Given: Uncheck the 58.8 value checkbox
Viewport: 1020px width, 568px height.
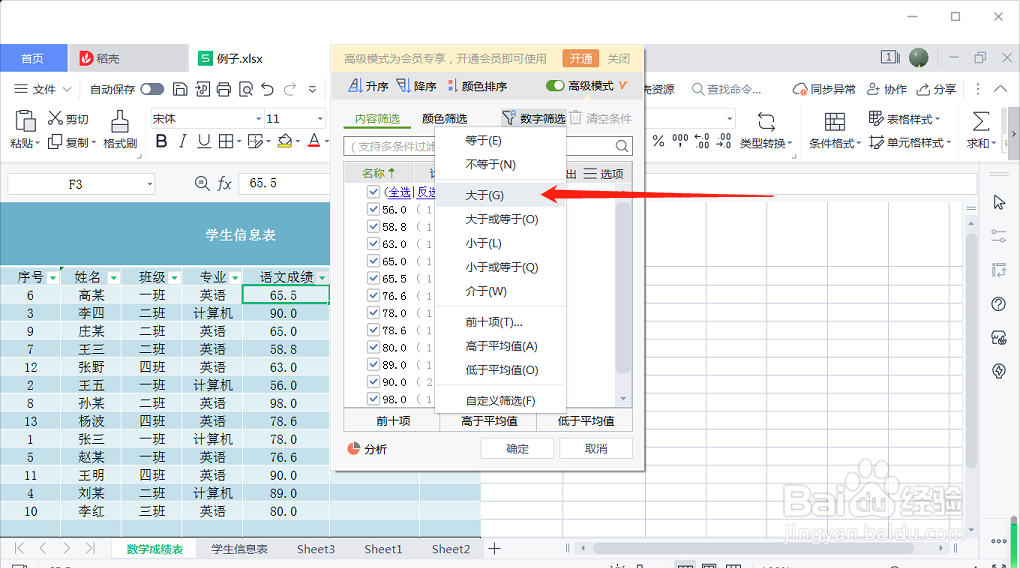Looking at the screenshot, I should pyautogui.click(x=373, y=226).
